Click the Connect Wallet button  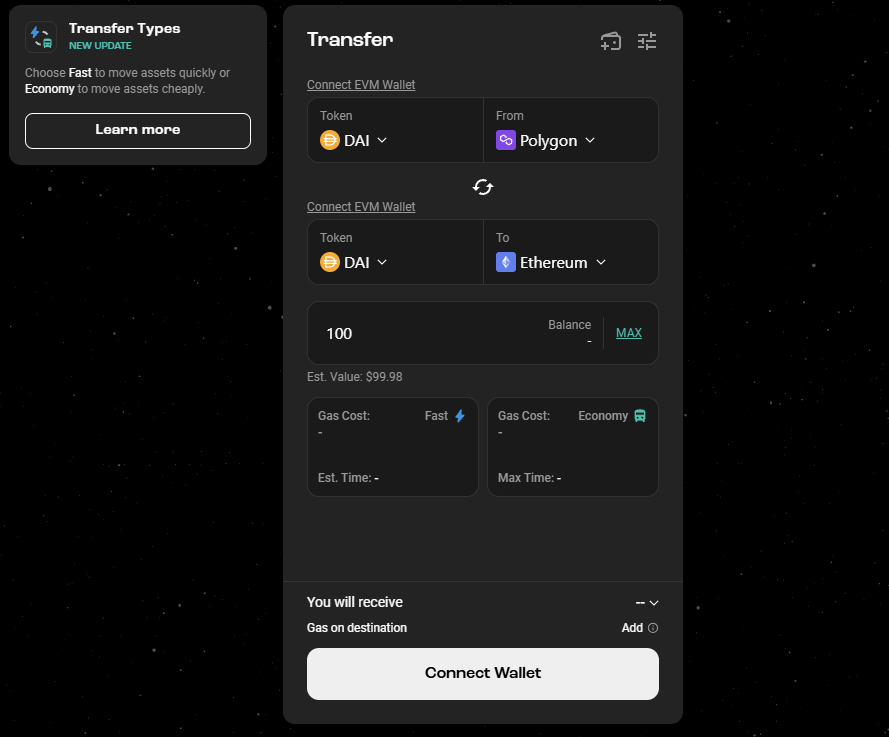[x=483, y=674]
